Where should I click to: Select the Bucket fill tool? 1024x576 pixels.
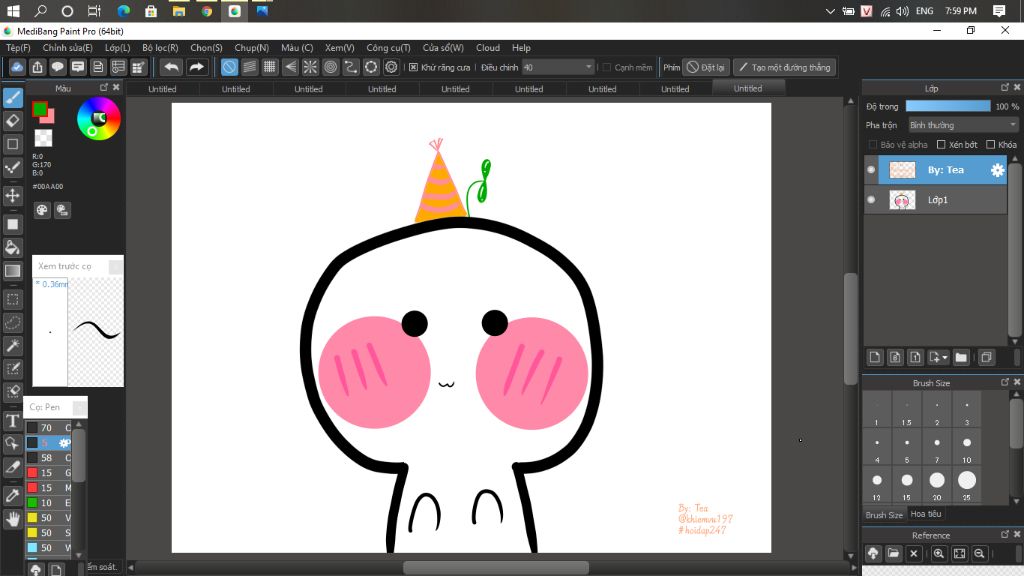click(x=13, y=248)
